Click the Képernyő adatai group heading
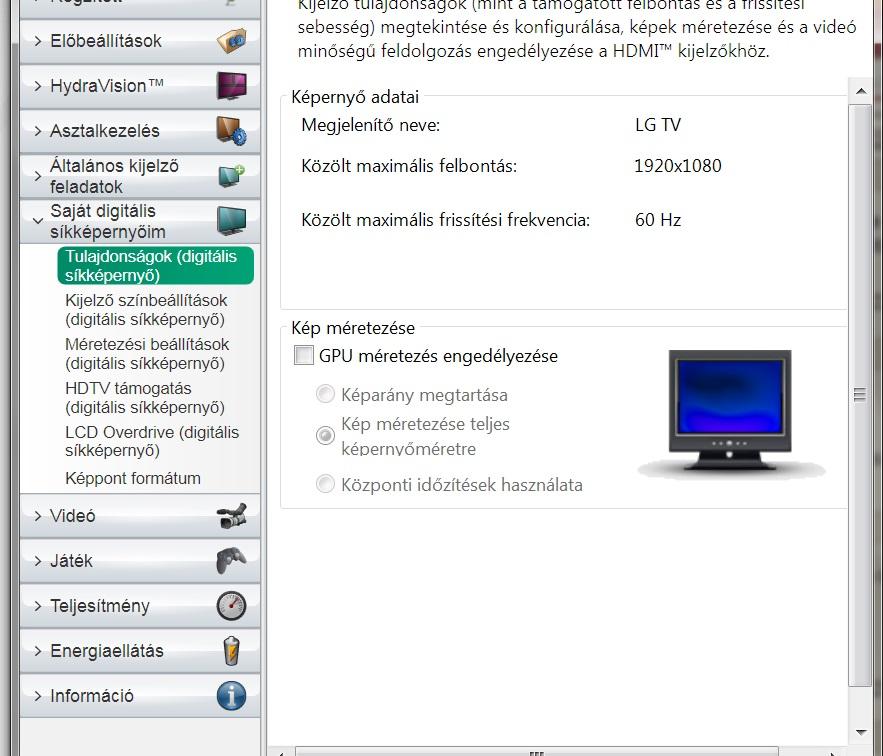 355,97
